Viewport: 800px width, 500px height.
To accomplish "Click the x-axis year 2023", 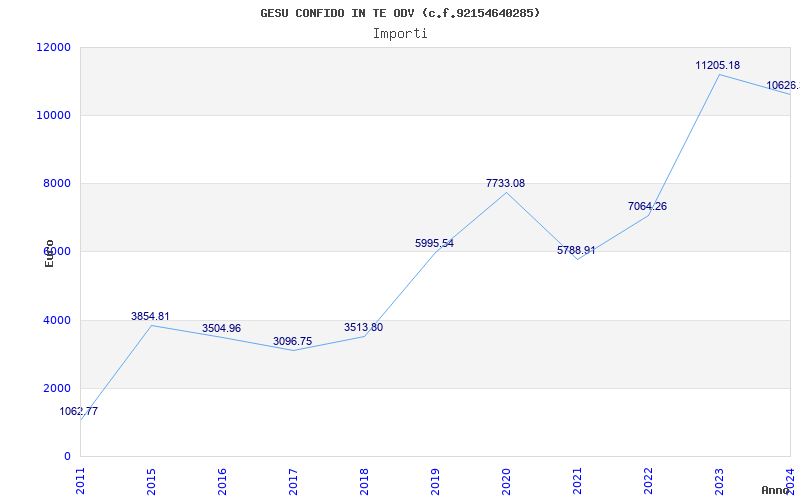I will pyautogui.click(x=719, y=481).
